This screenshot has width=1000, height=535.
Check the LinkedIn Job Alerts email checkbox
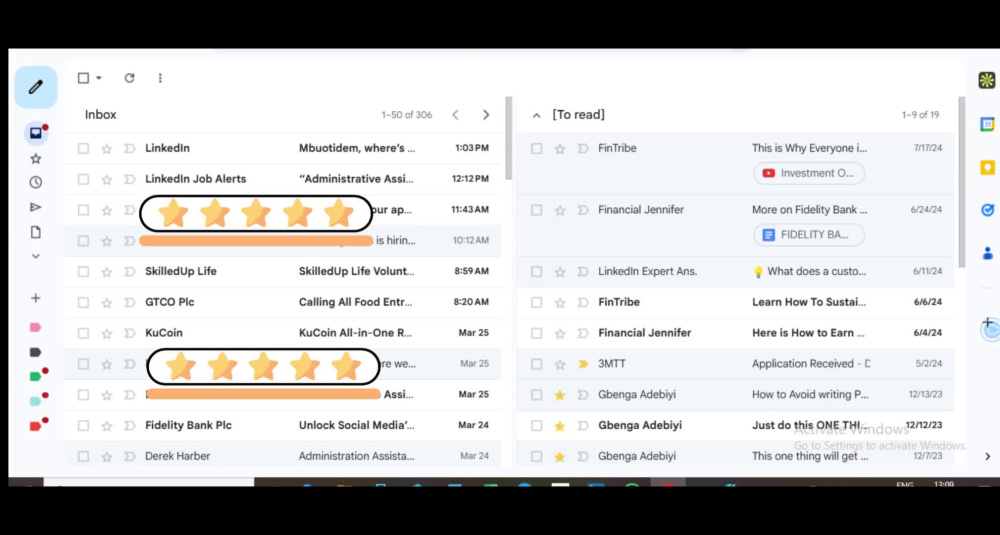(84, 179)
